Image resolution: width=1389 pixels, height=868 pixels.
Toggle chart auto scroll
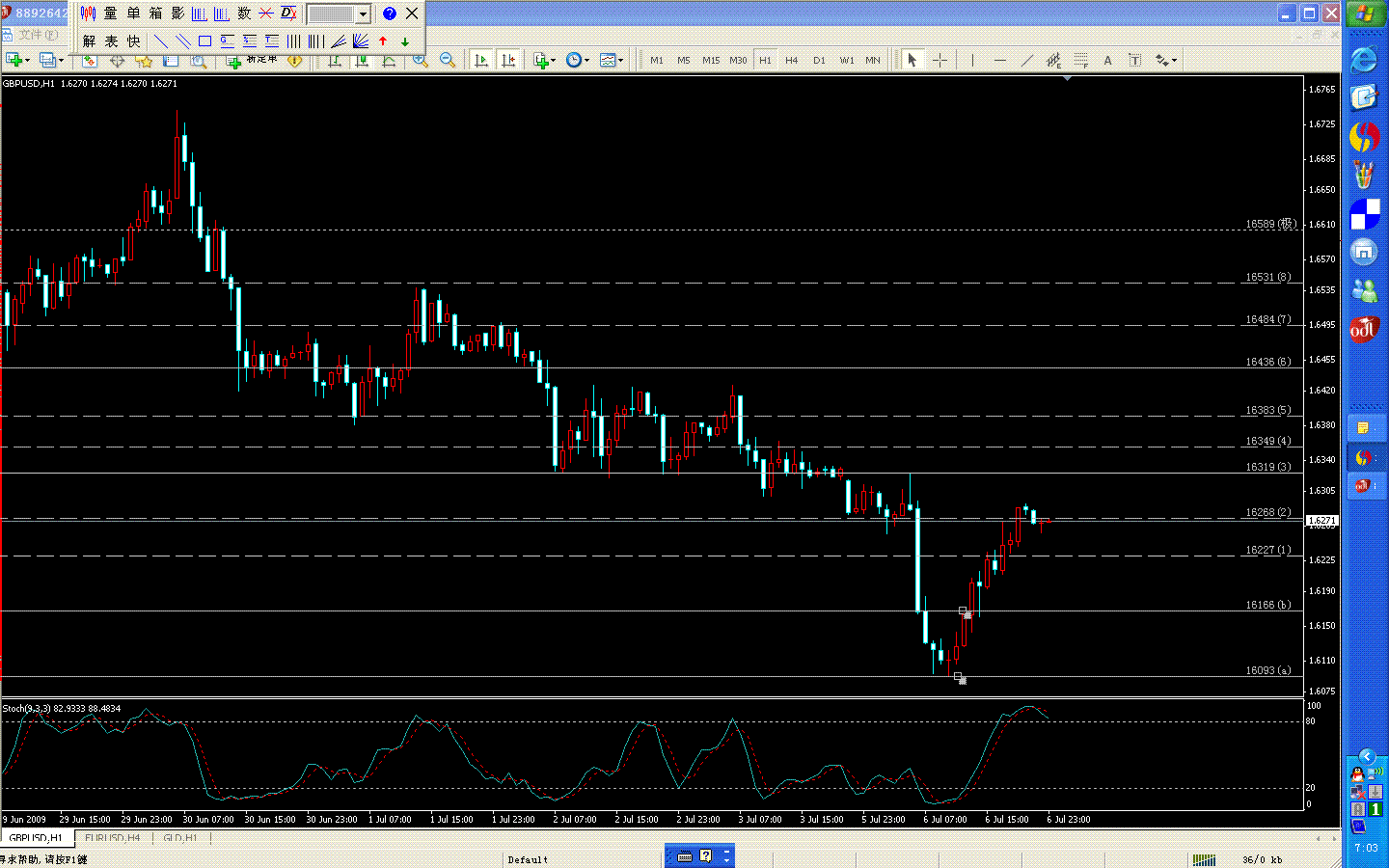[481, 60]
